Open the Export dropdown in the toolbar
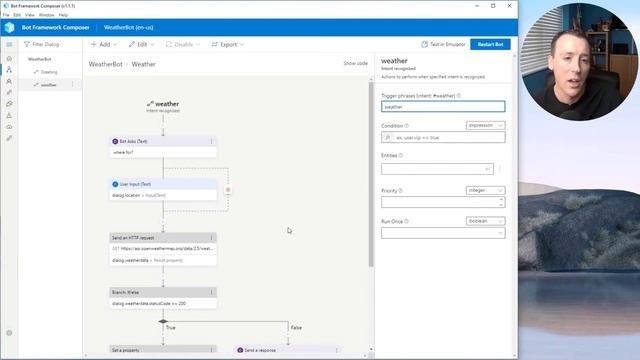Screen dimensions: 640x360 (228, 44)
